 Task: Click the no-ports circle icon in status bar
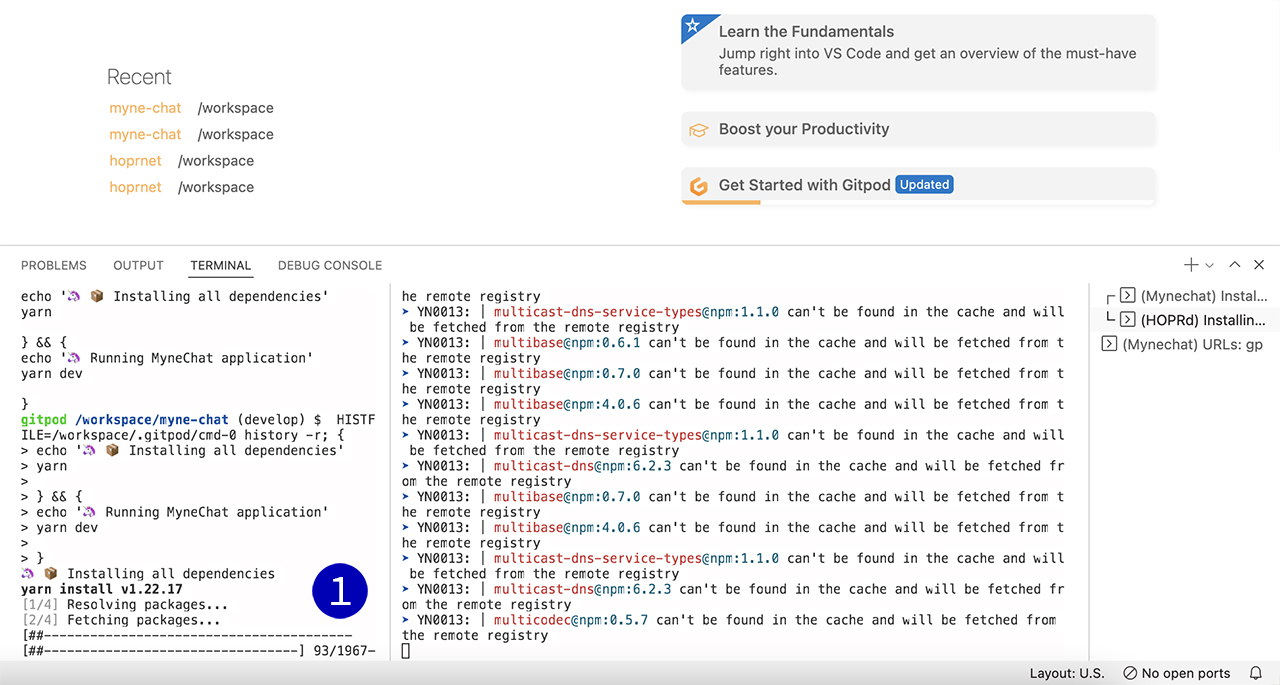1129,673
